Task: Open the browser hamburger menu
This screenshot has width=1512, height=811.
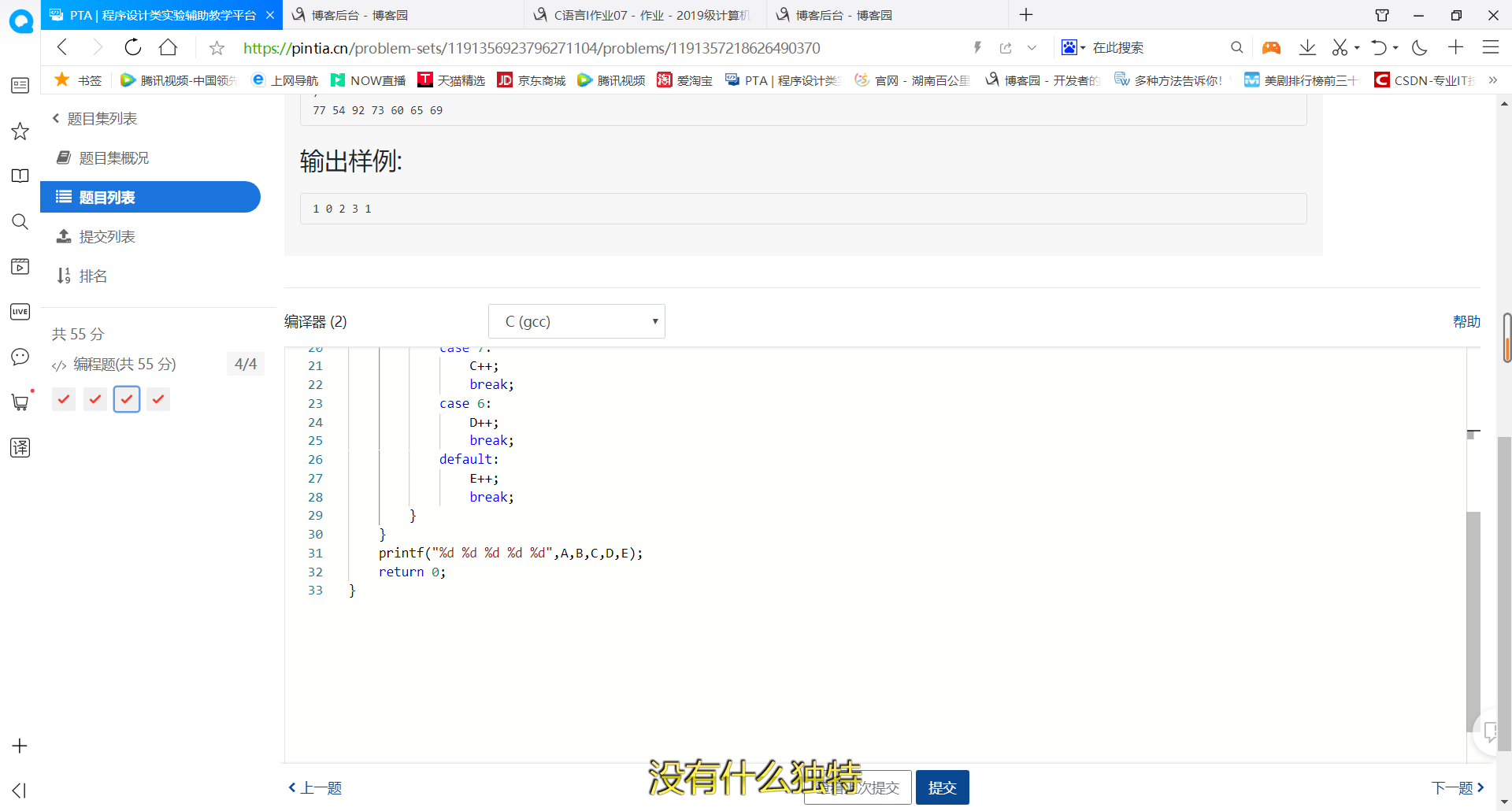Action: 1491,47
